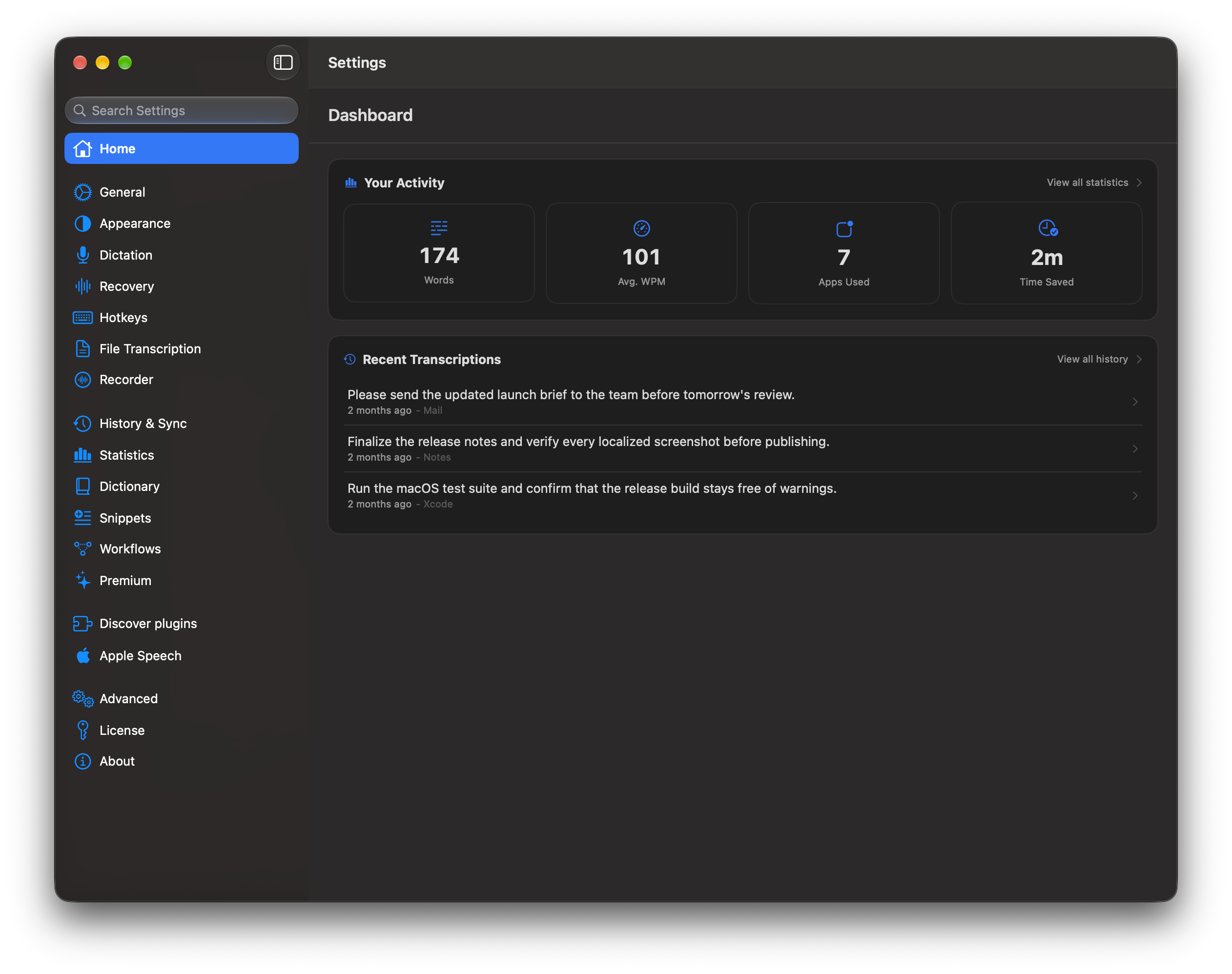Expand the Notes release notes transcription chevron
1232x974 pixels.
coord(1135,449)
